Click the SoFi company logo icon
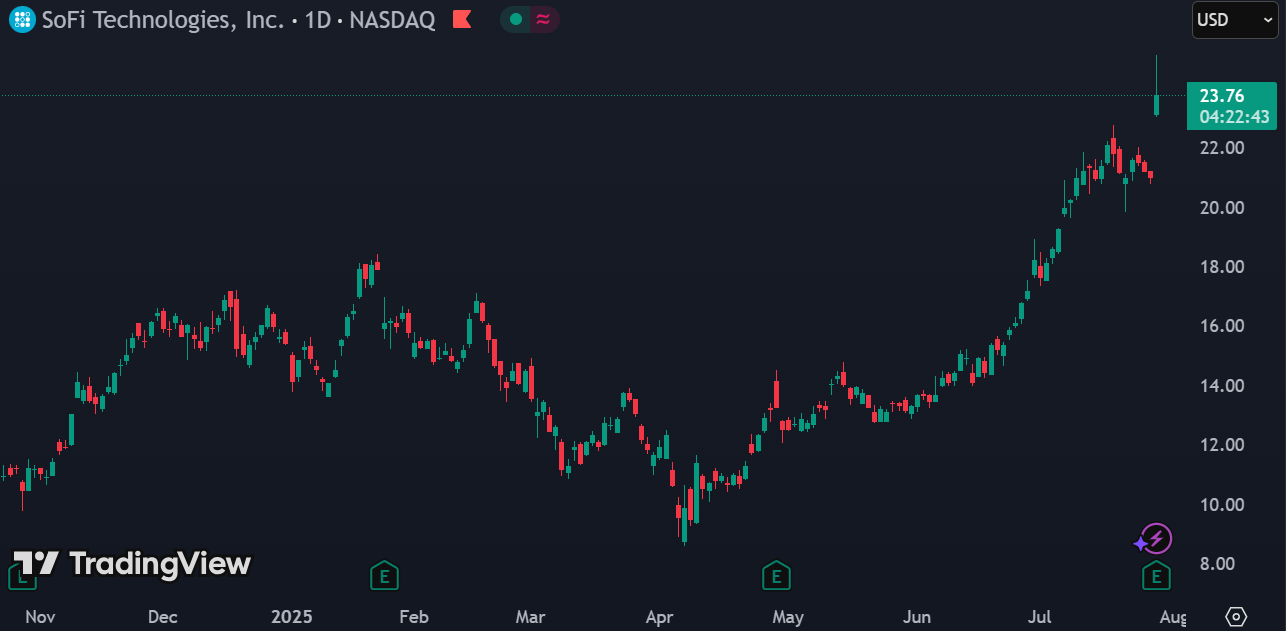 pos(22,19)
